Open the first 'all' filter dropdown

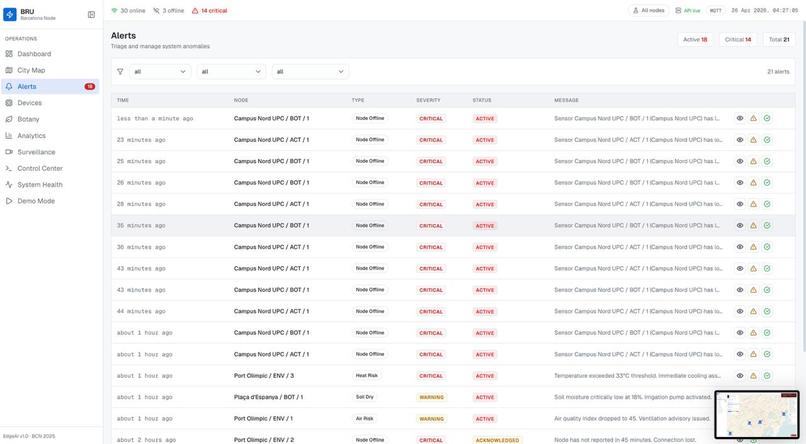160,71
